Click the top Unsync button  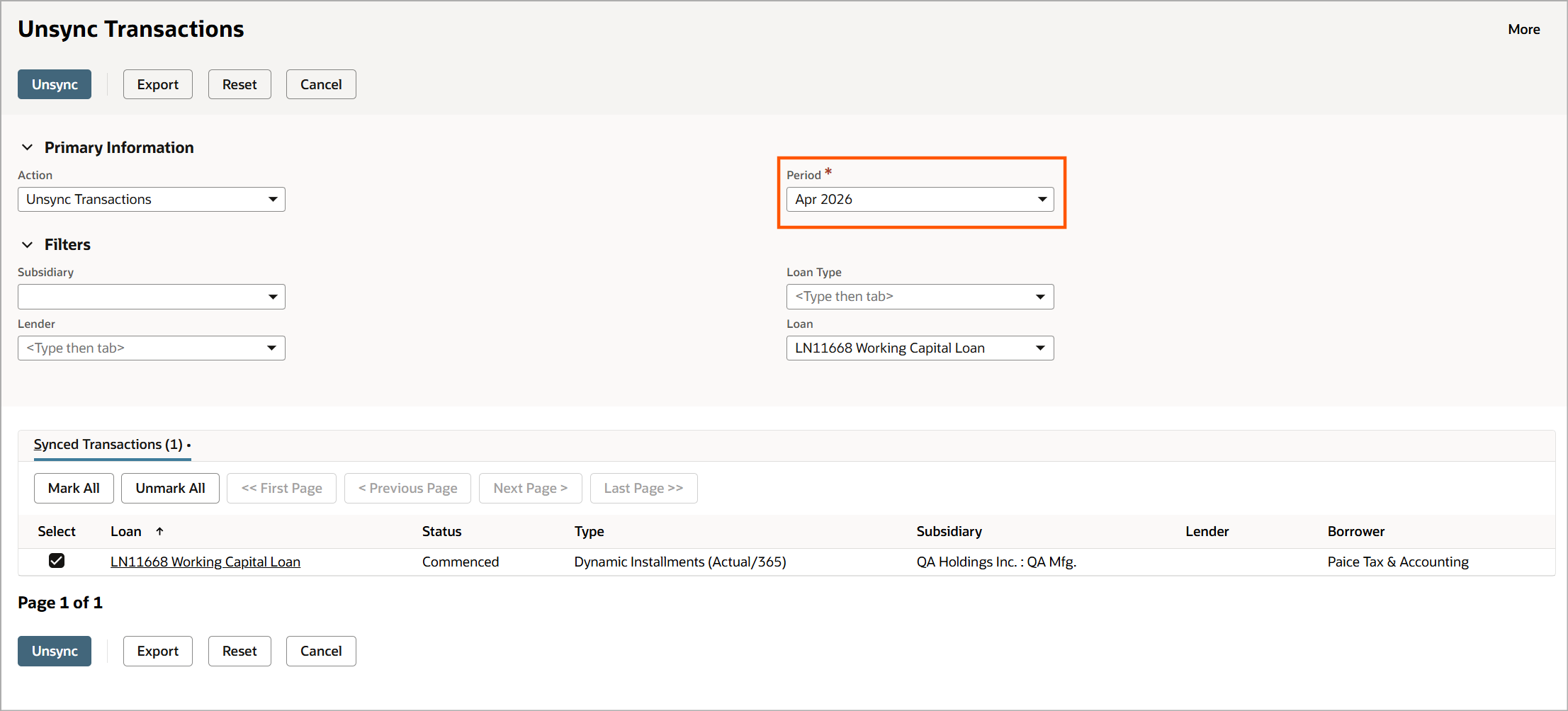coord(55,84)
